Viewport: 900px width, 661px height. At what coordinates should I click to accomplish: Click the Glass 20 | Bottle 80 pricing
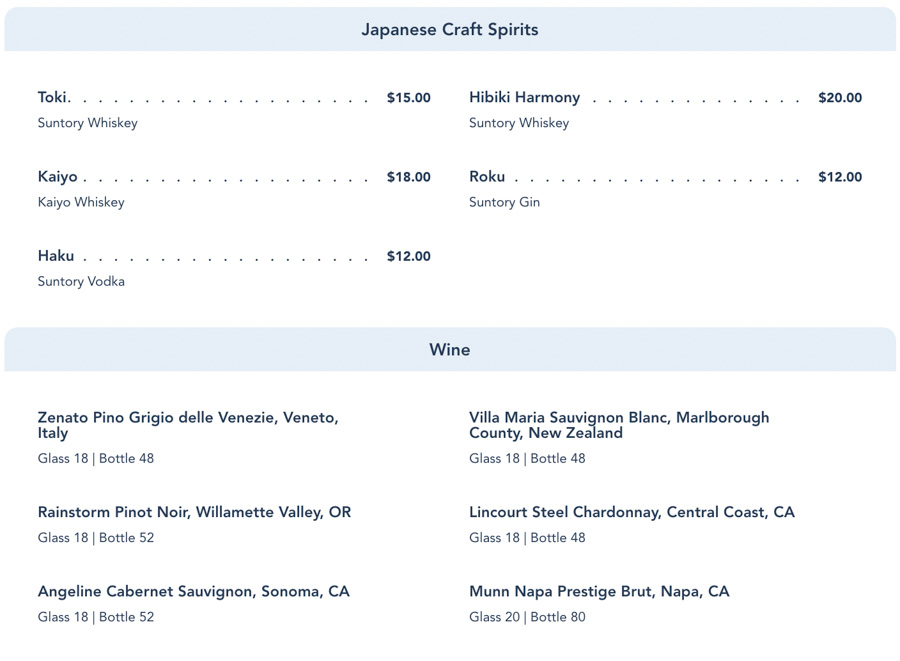pos(527,617)
